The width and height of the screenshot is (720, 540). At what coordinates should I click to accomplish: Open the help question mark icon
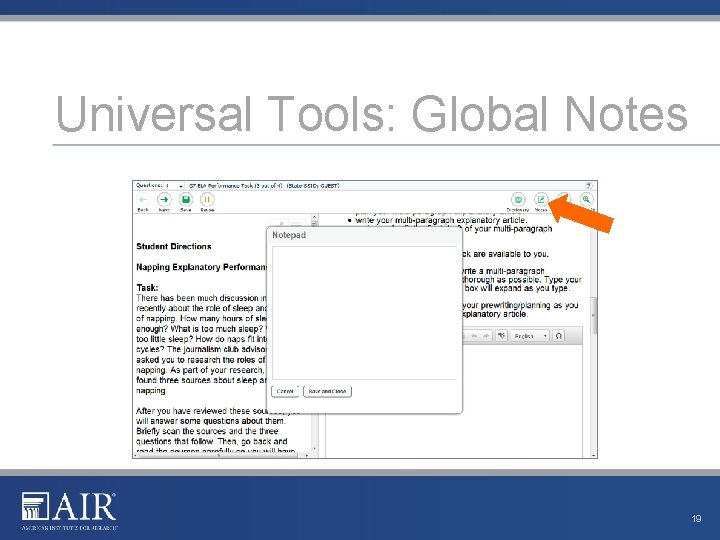tap(589, 186)
